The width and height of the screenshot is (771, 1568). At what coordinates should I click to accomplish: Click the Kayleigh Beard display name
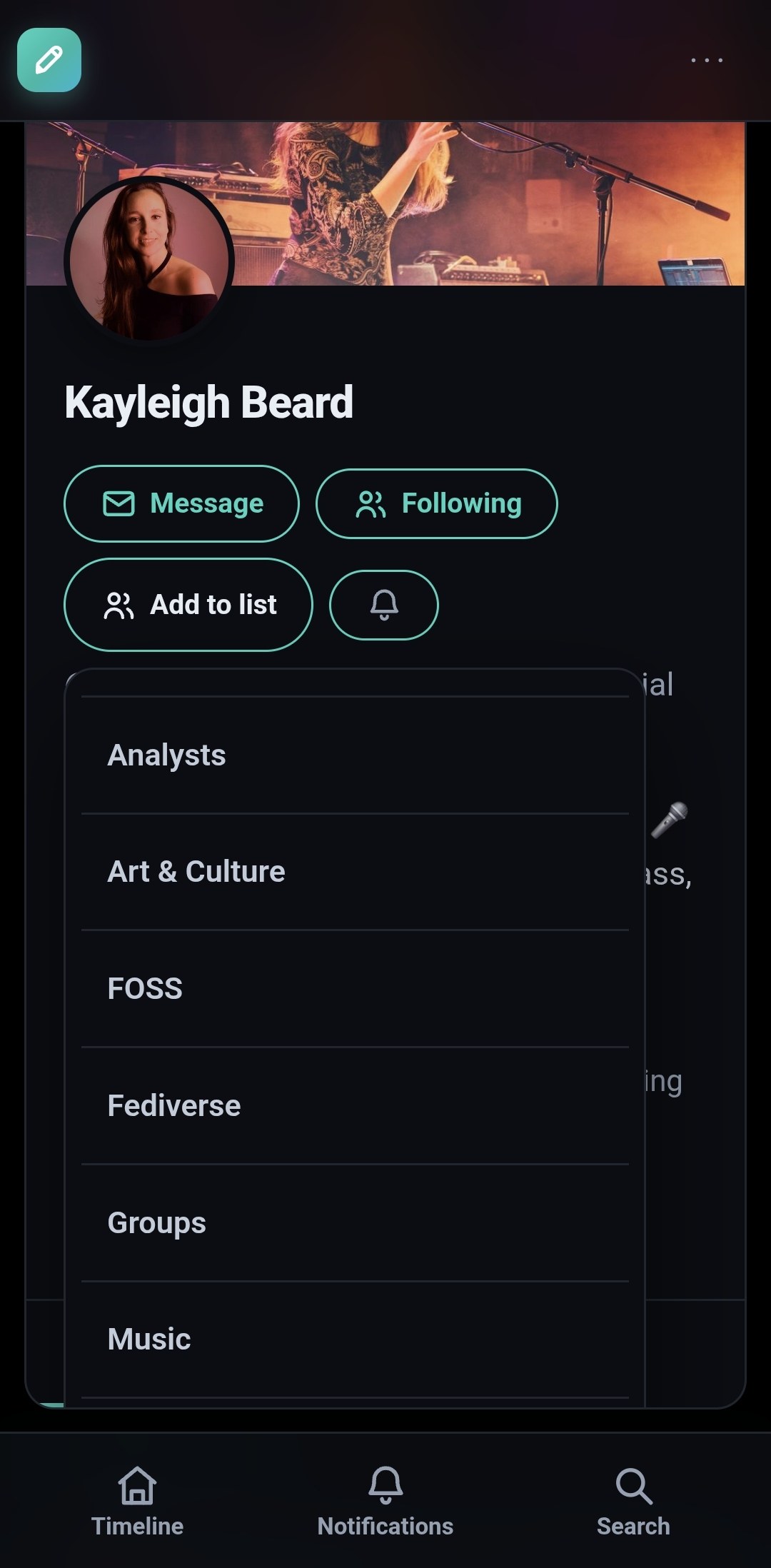coord(208,403)
